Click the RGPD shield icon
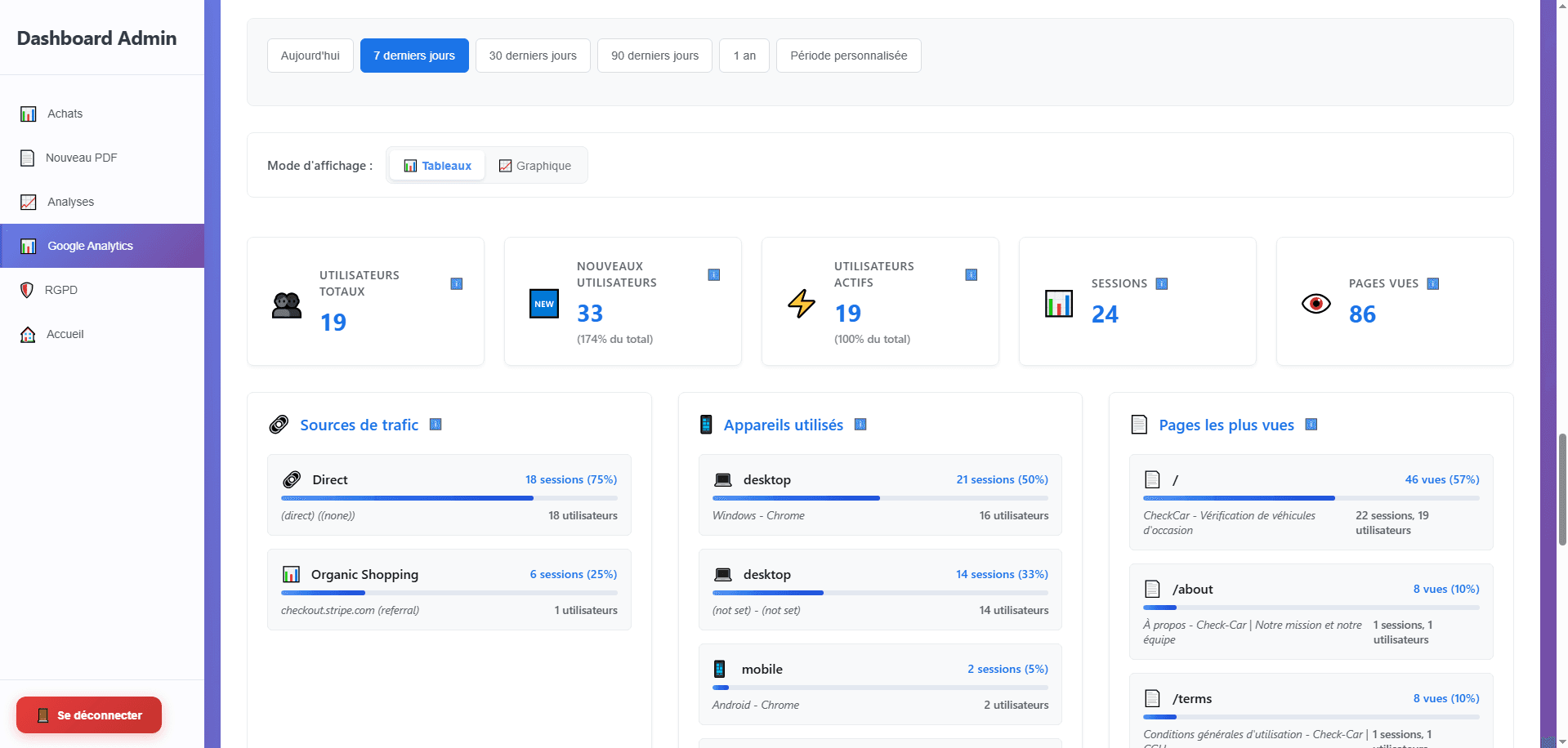 click(x=27, y=290)
